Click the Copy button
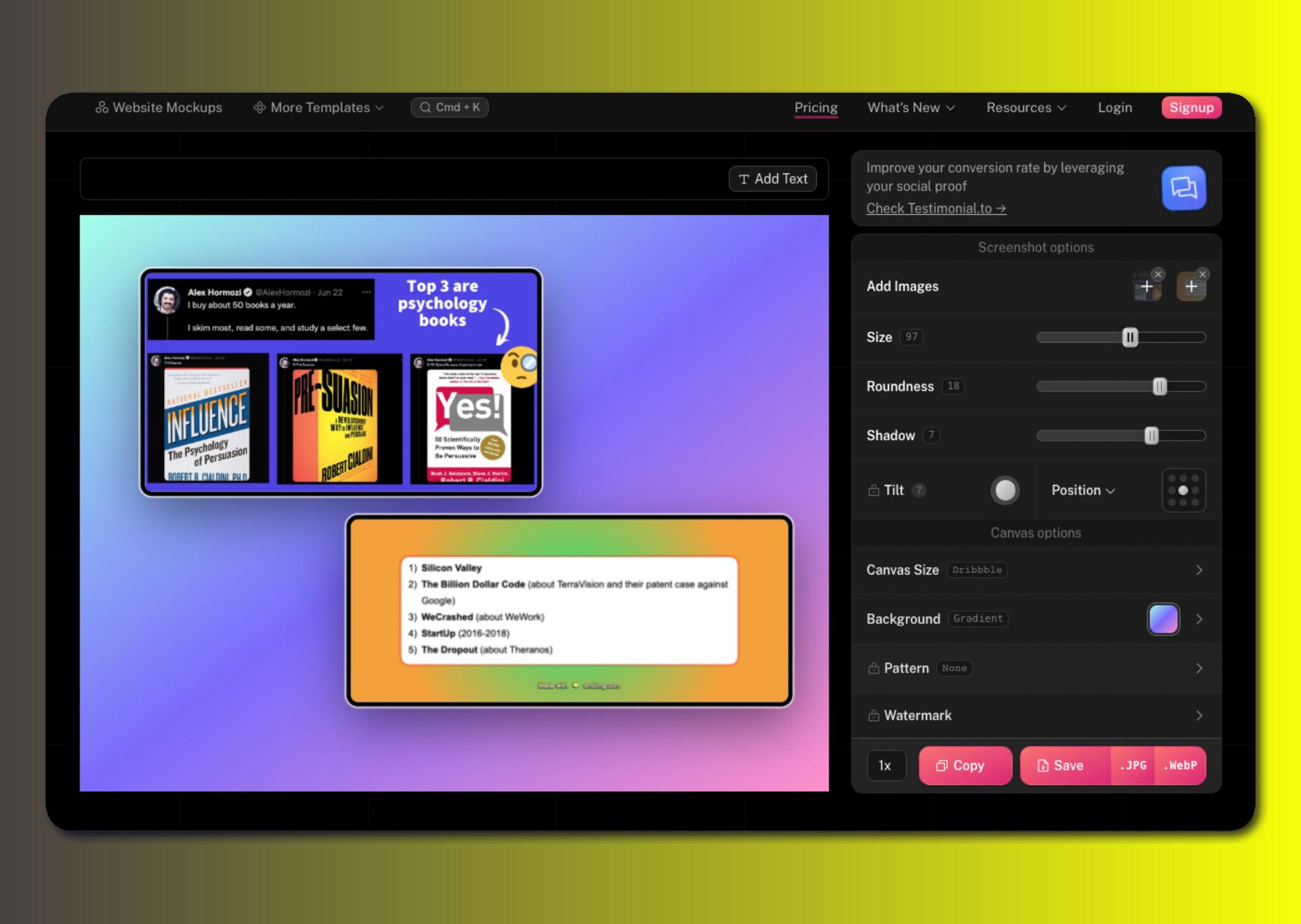Image resolution: width=1301 pixels, height=924 pixels. [x=965, y=766]
